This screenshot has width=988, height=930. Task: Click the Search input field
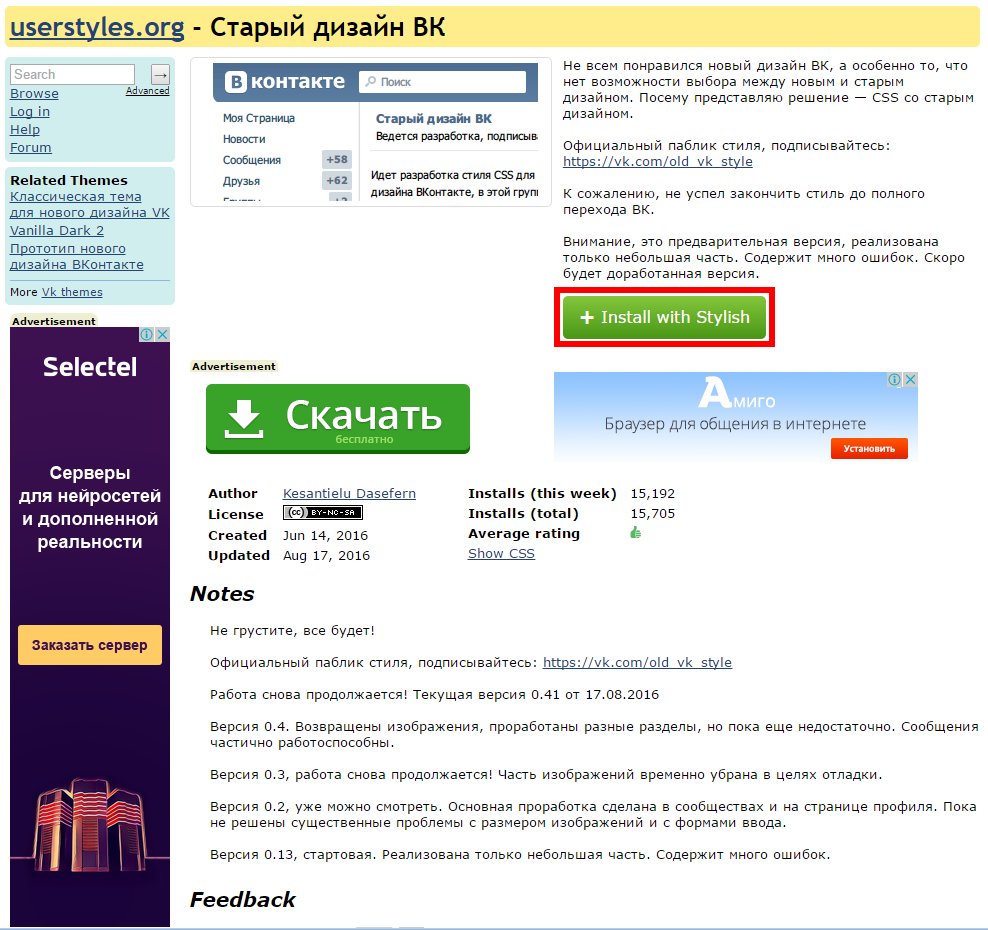72,74
